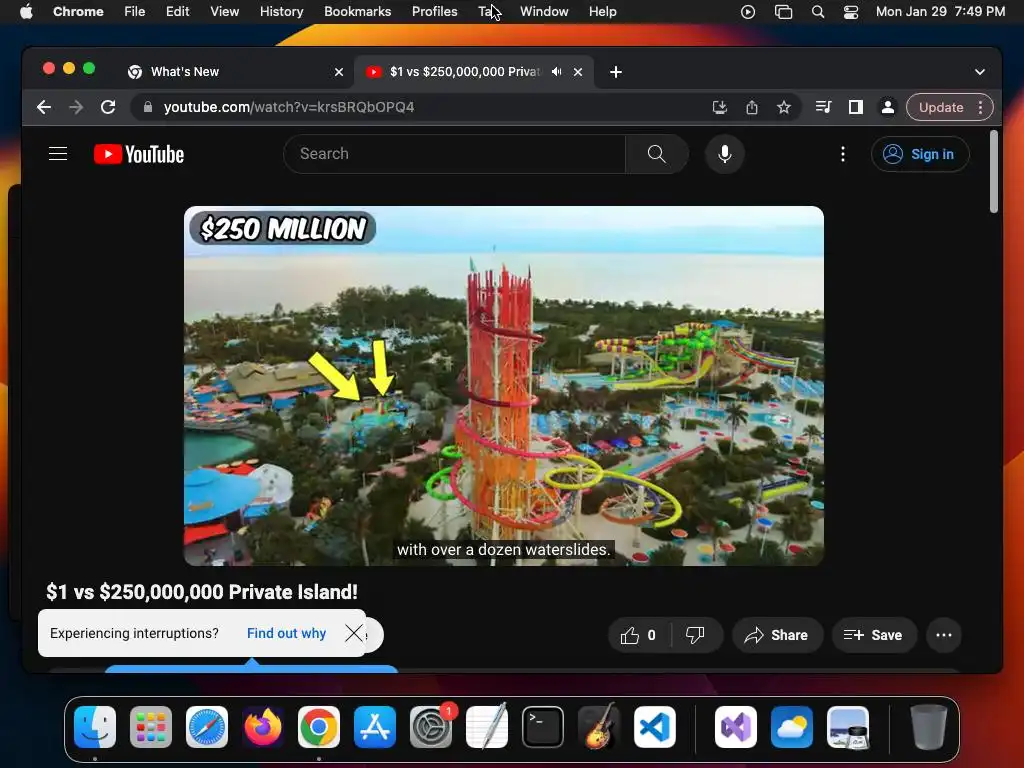Image resolution: width=1024 pixels, height=768 pixels.
Task: Open System Settings from the Dock
Action: (431, 727)
